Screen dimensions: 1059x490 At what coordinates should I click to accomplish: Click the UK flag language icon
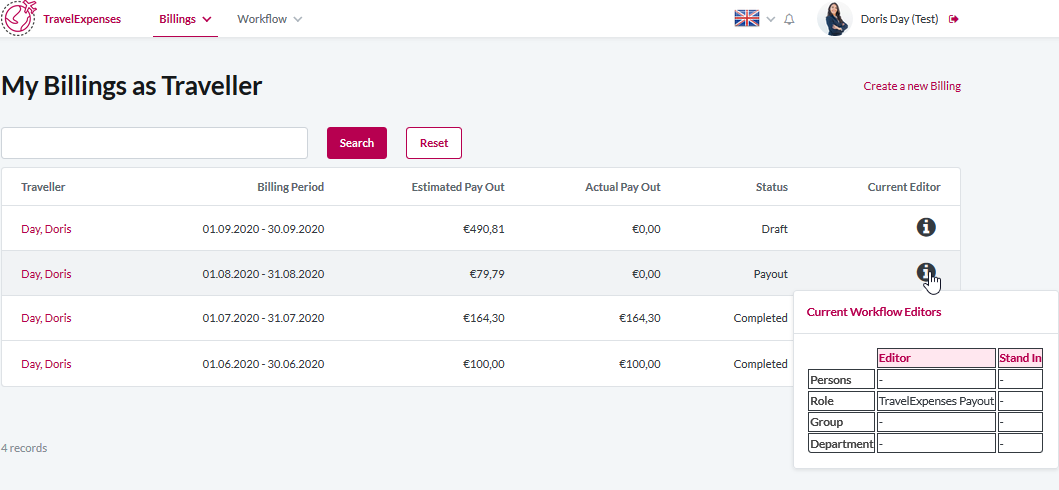(747, 19)
